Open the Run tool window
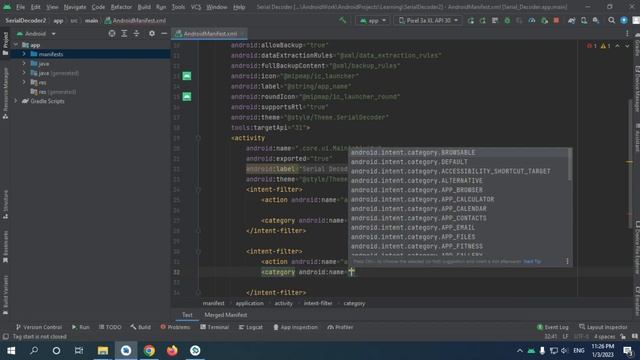 point(80,327)
